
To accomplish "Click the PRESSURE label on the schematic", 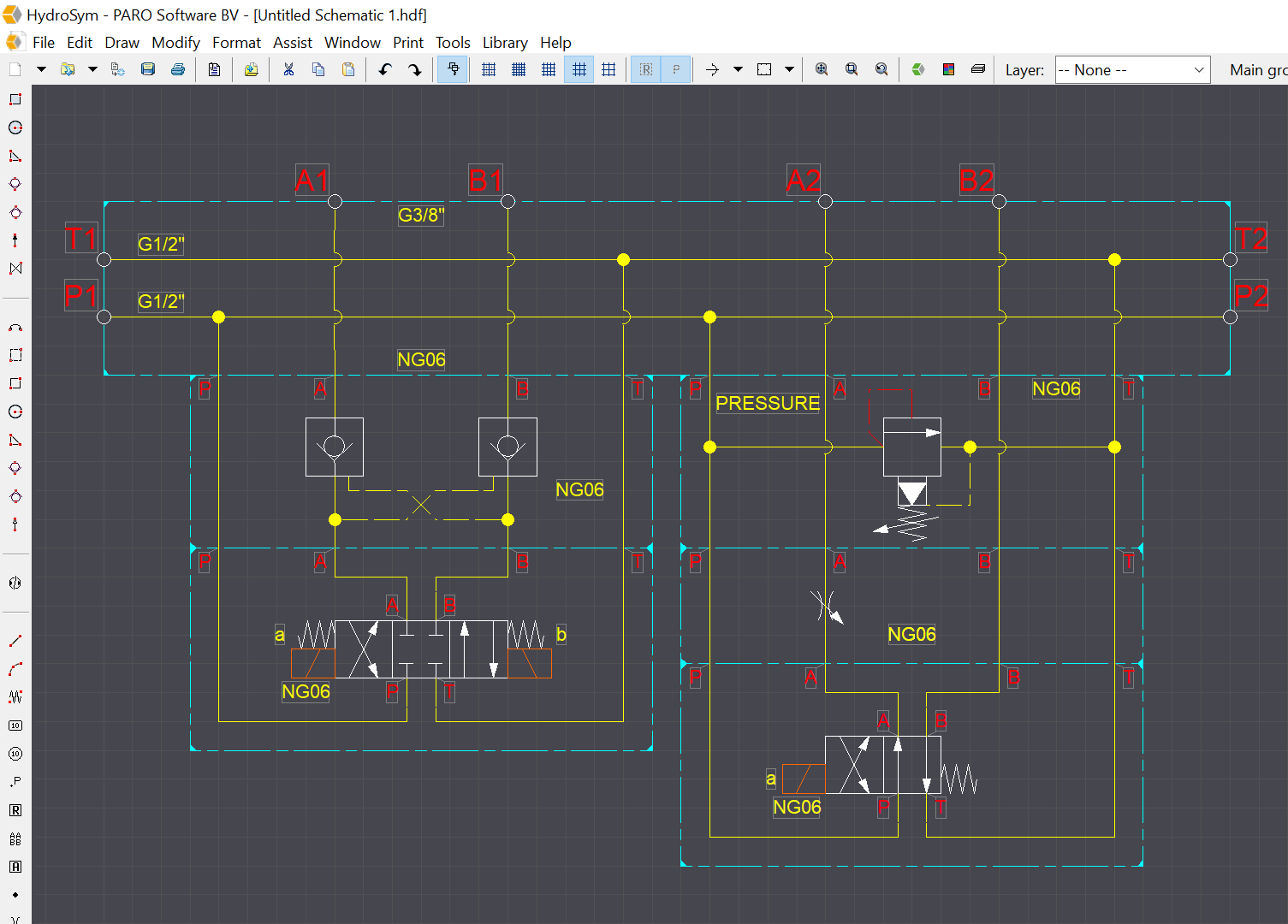I will 768,403.
